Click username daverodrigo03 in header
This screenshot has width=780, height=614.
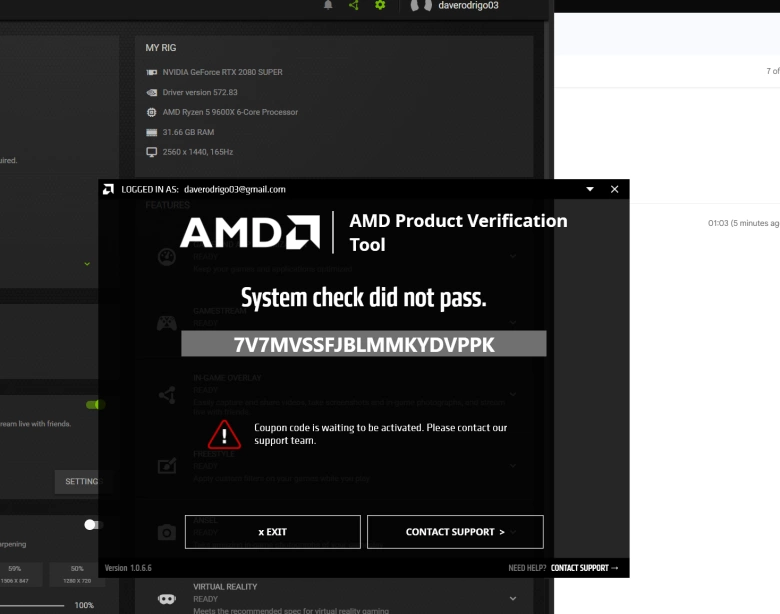tap(468, 5)
